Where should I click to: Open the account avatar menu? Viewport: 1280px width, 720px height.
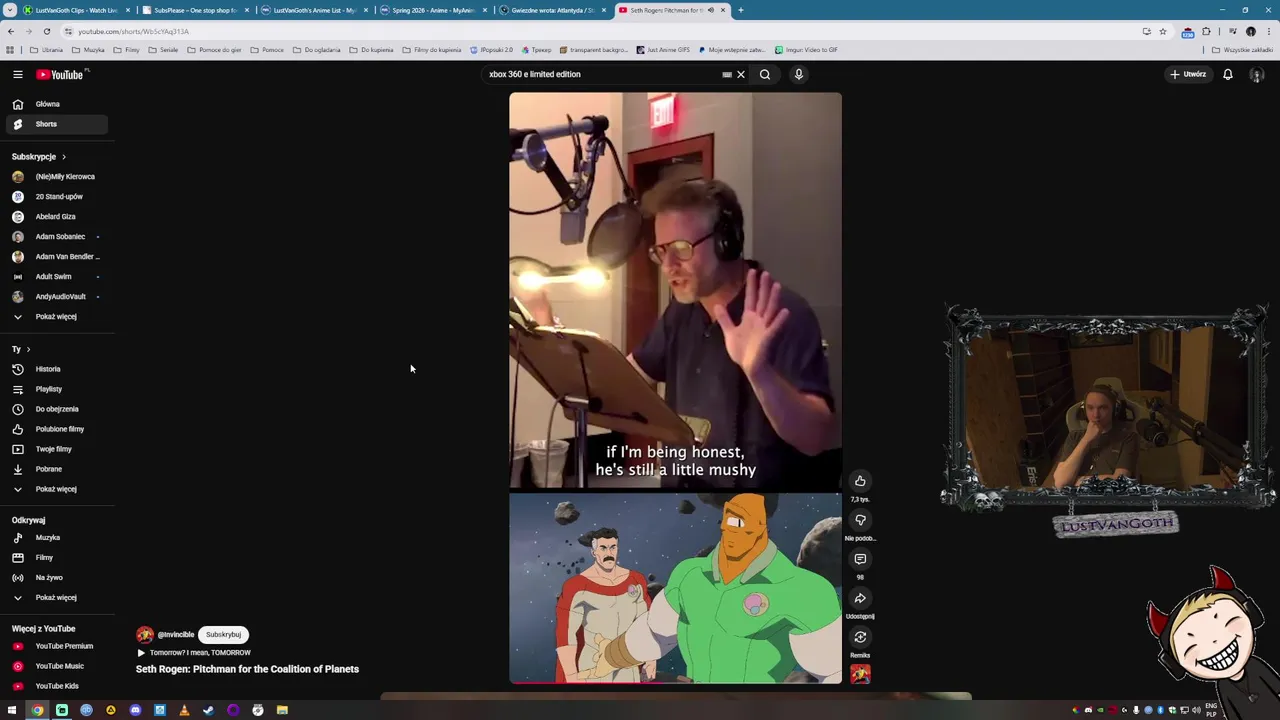click(1257, 74)
